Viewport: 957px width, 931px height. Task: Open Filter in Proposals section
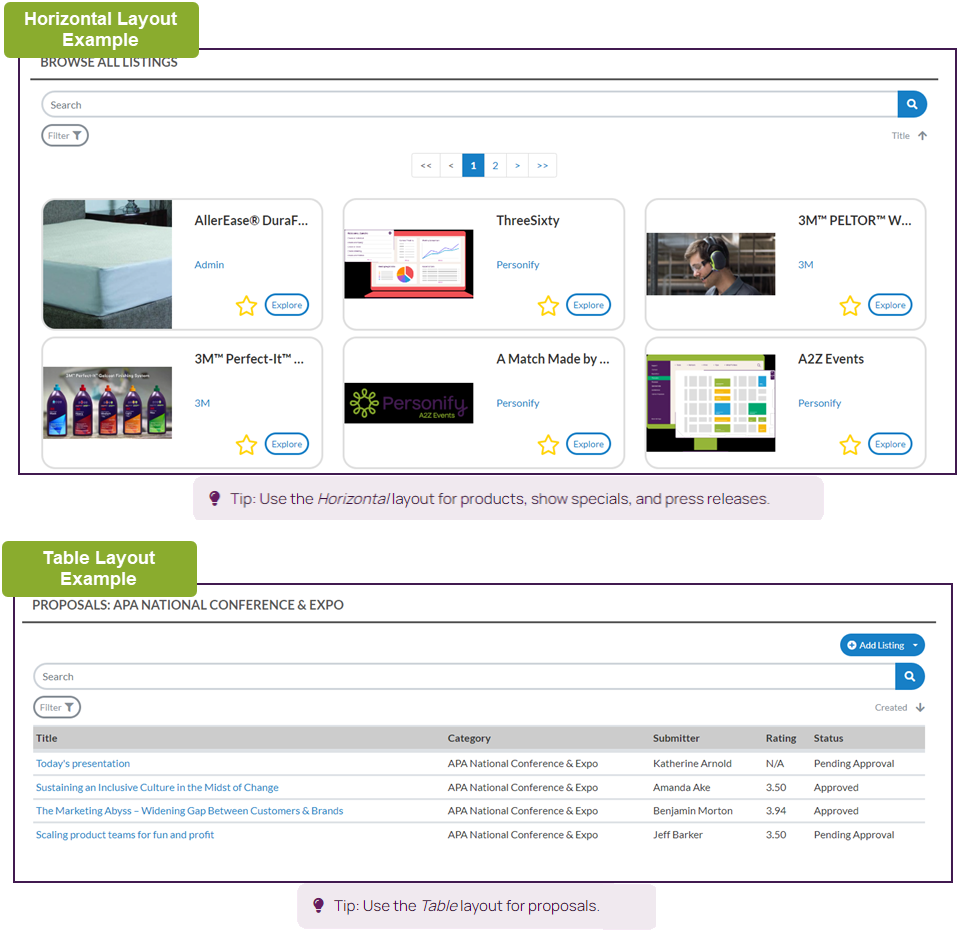[57, 708]
